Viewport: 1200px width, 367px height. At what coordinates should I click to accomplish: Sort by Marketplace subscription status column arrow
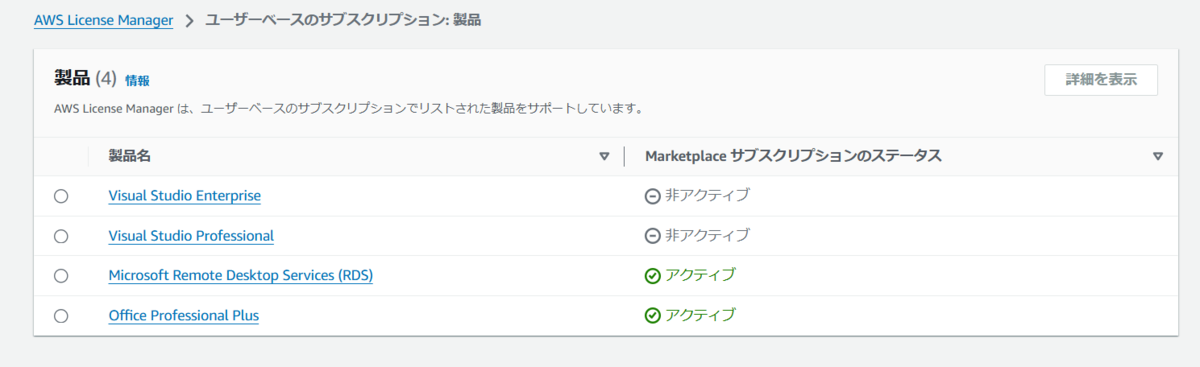tap(1158, 156)
